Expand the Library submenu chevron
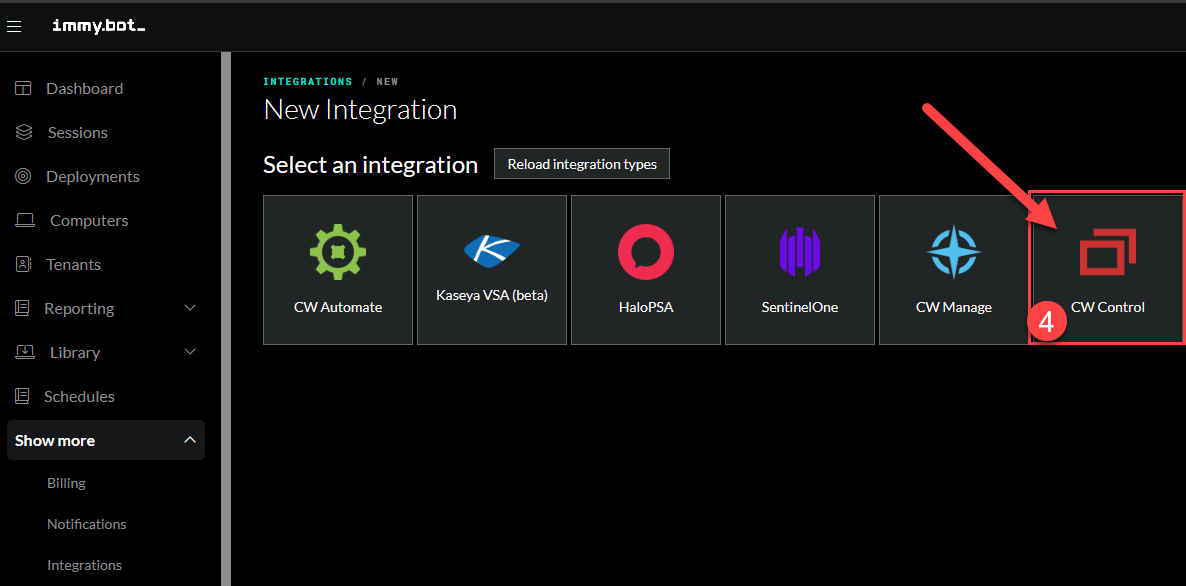 click(x=190, y=352)
